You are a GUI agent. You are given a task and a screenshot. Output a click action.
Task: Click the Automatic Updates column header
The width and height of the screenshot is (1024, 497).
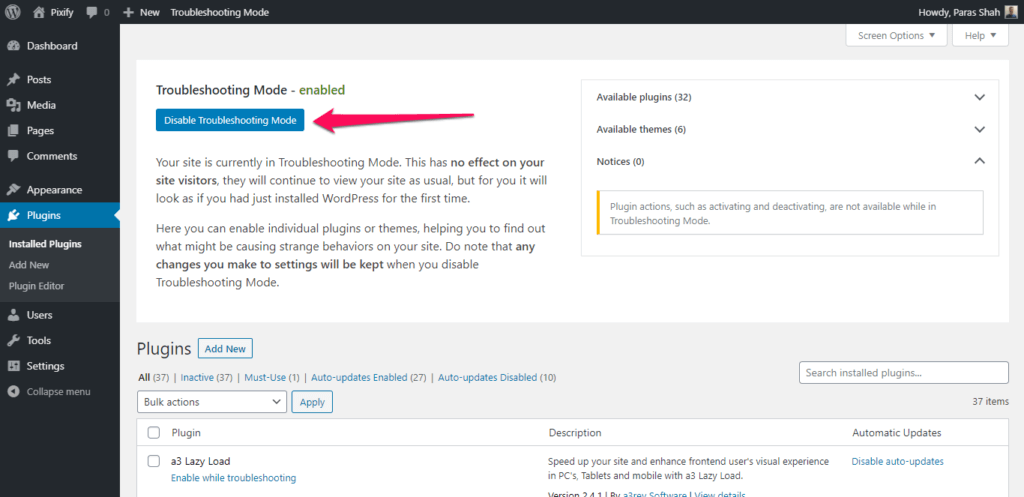click(x=897, y=433)
